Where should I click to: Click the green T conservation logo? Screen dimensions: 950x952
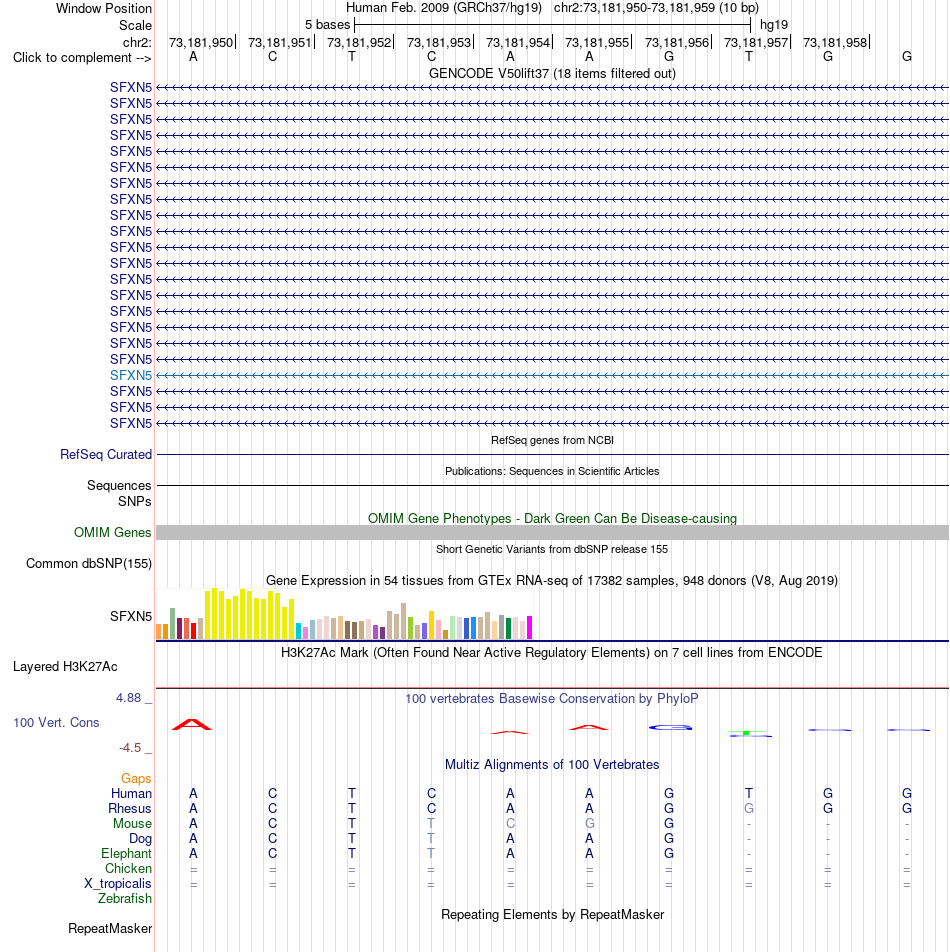point(746,733)
